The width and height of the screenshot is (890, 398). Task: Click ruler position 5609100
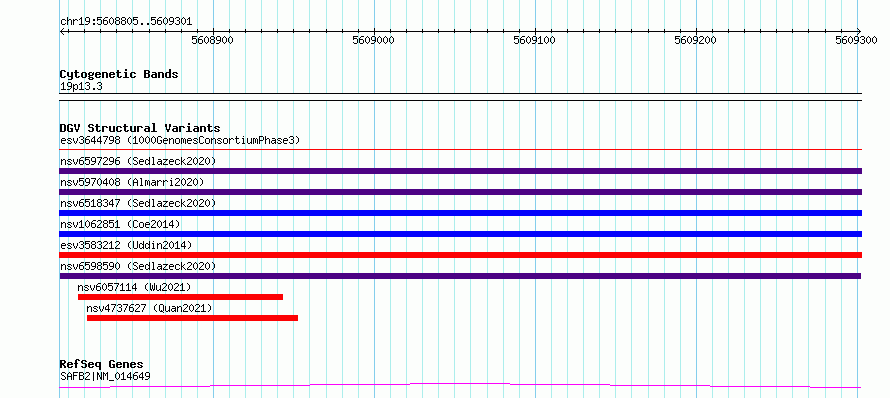(x=535, y=40)
